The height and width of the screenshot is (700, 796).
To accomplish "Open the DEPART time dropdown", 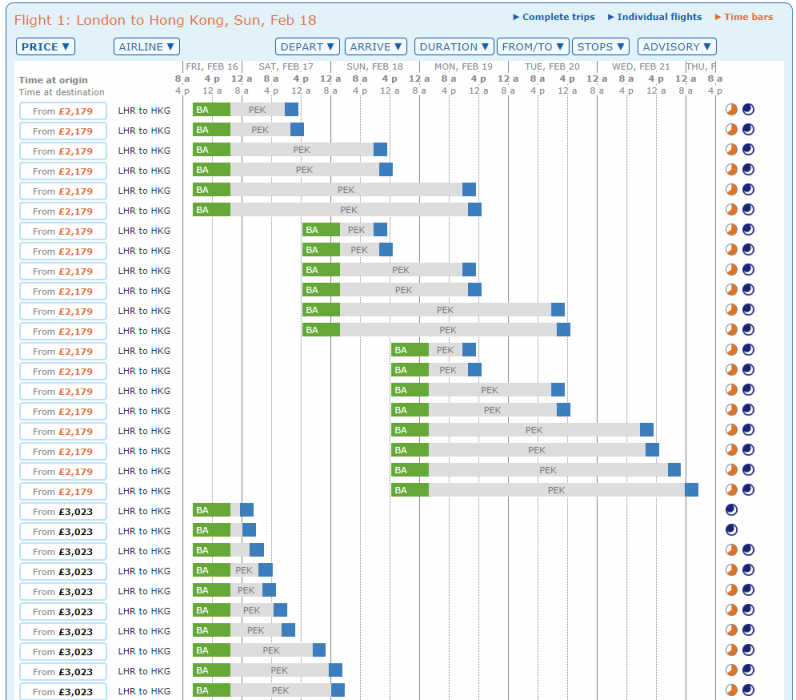I will (307, 47).
